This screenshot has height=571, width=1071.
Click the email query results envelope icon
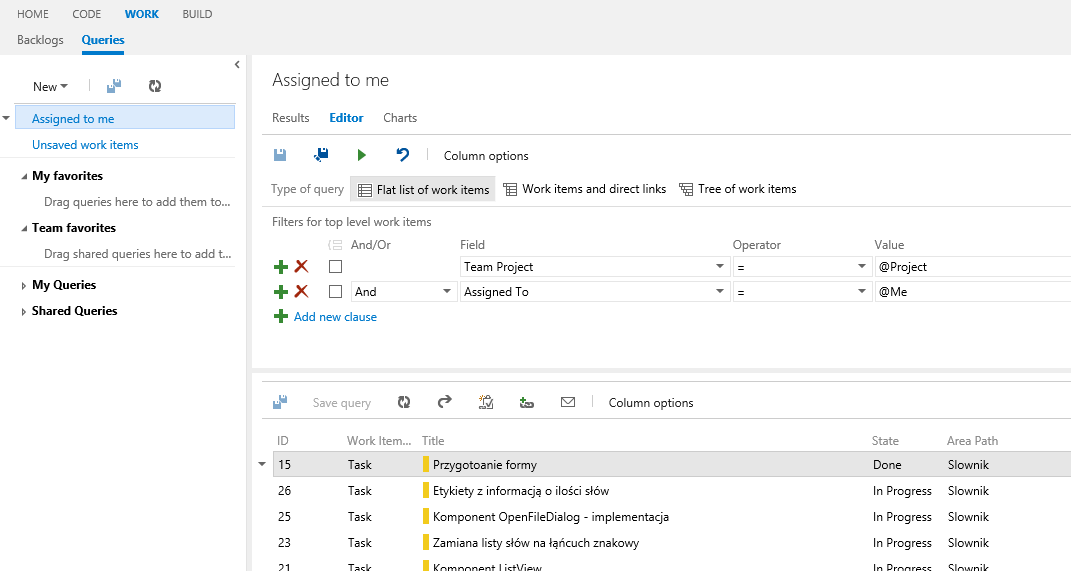coord(568,402)
